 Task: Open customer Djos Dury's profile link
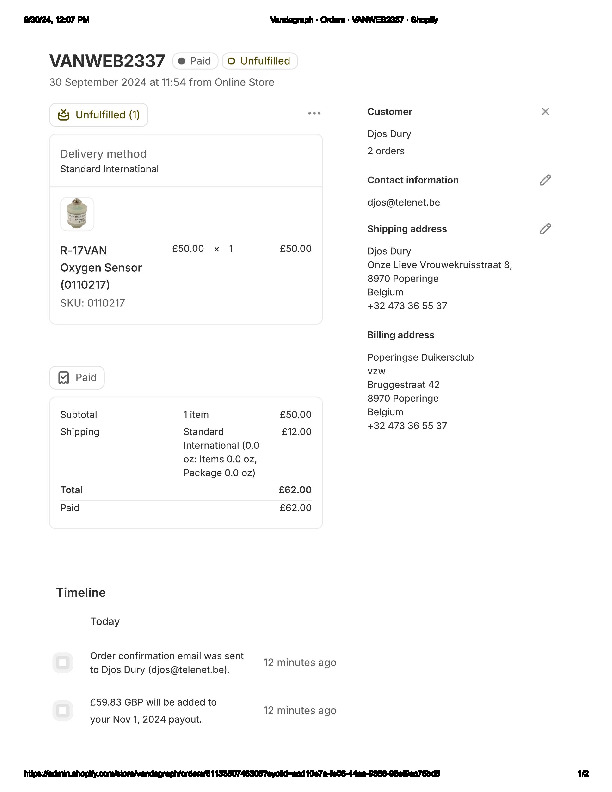click(x=389, y=134)
